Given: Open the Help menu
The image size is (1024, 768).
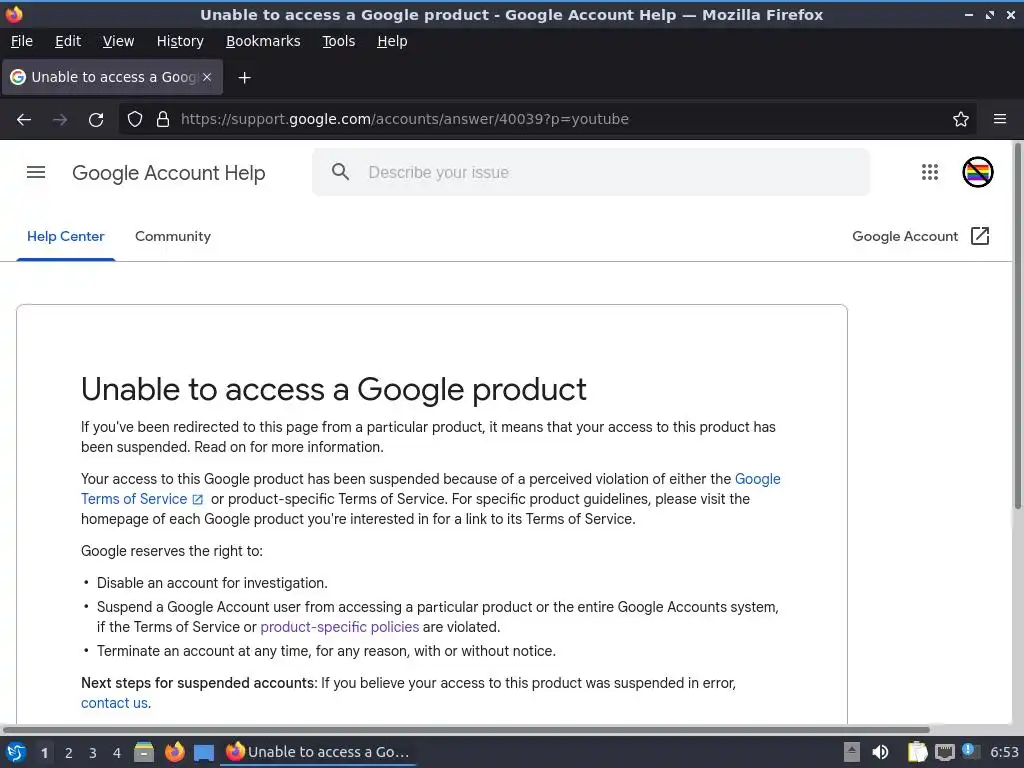Looking at the screenshot, I should pos(392,41).
